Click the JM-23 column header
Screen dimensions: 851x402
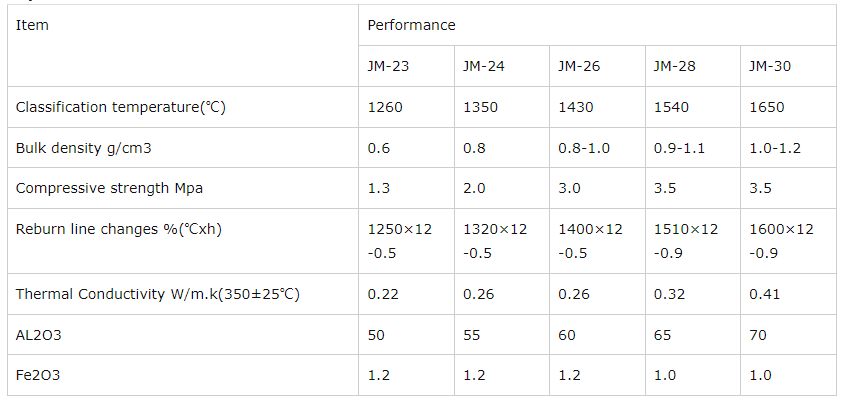click(x=387, y=67)
